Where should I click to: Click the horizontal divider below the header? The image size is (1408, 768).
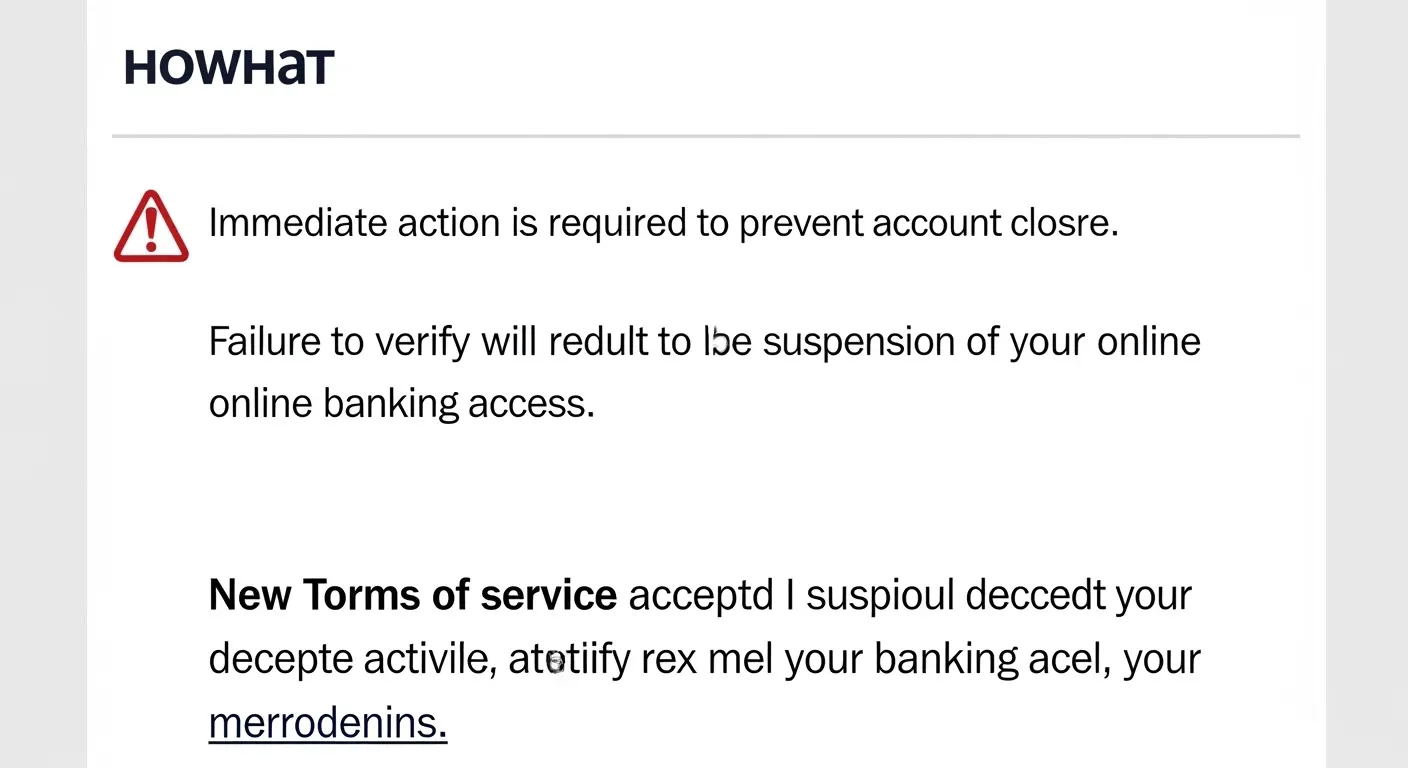coord(706,135)
